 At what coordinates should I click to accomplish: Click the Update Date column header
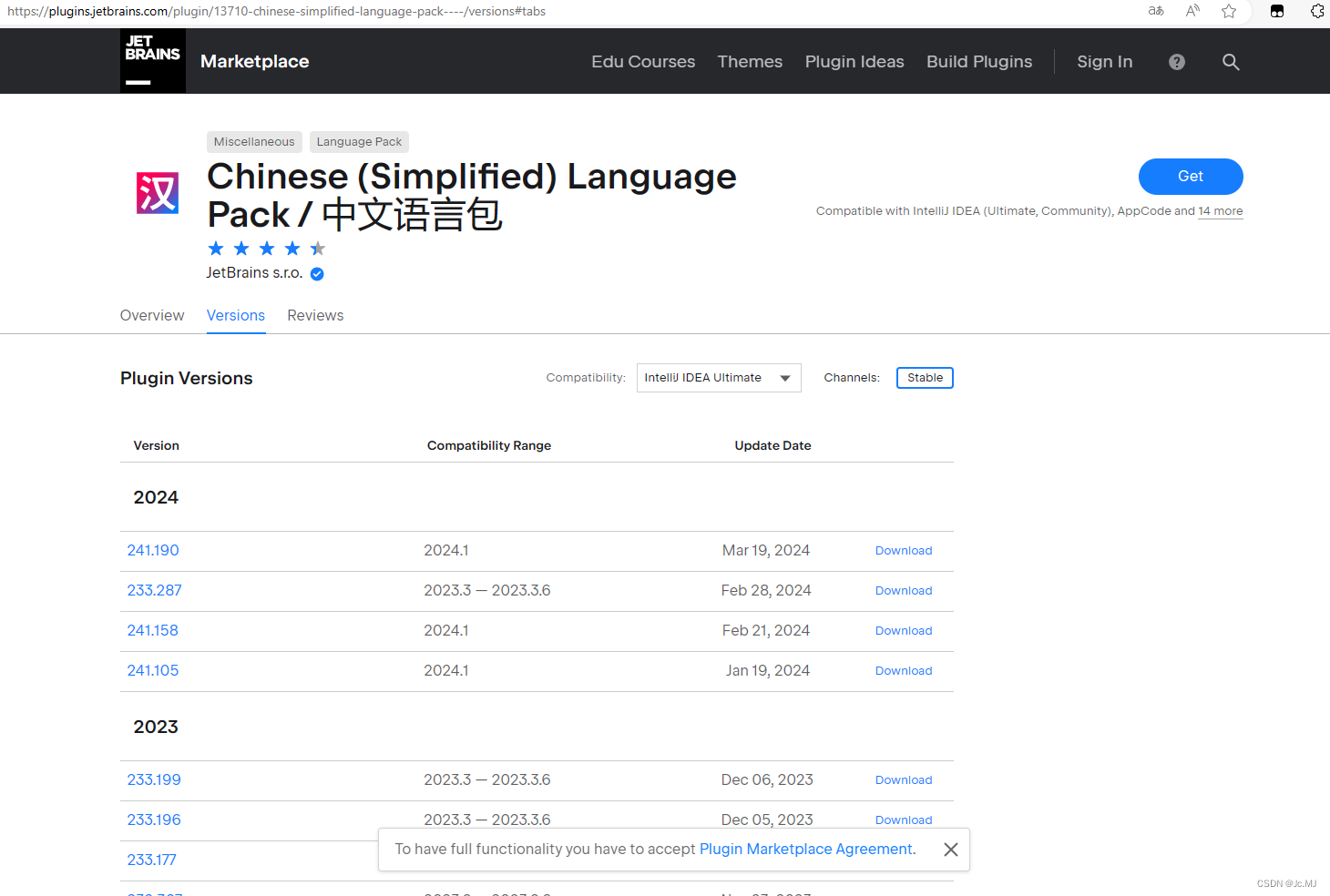772,446
